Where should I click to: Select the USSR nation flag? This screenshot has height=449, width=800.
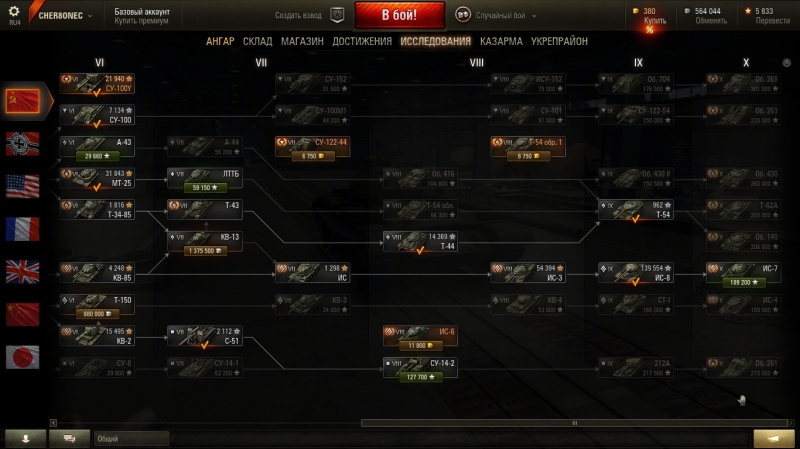coord(22,101)
